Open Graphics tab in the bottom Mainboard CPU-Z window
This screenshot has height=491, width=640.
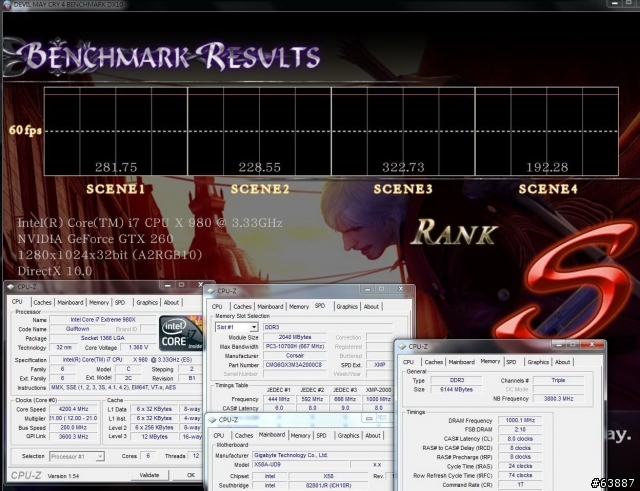pyautogui.click(x=349, y=435)
